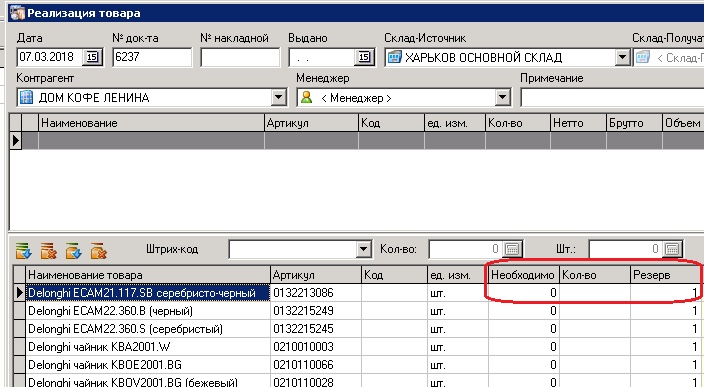Click the № накладной input field

coord(240,57)
